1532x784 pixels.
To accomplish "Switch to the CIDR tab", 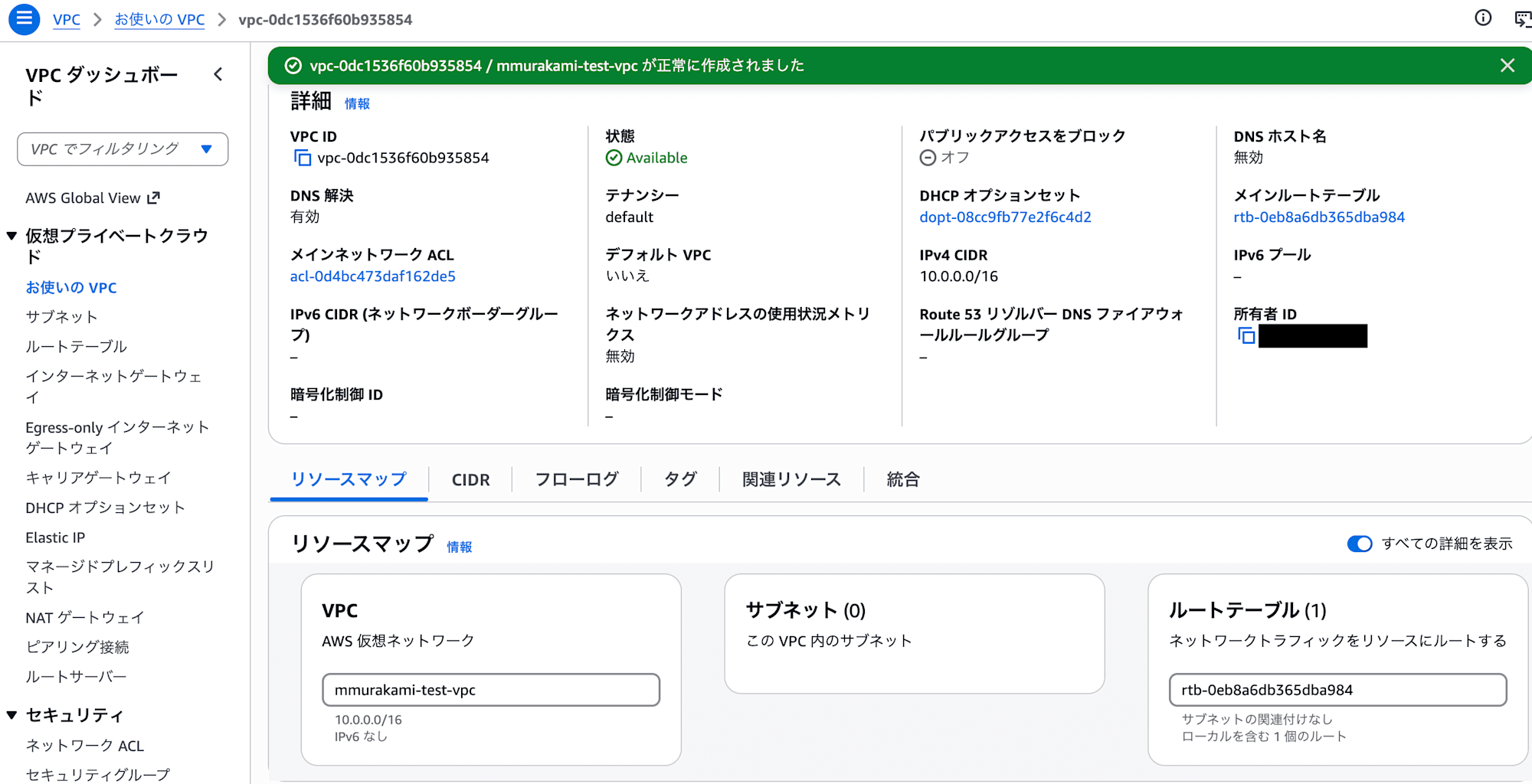I will click(470, 480).
